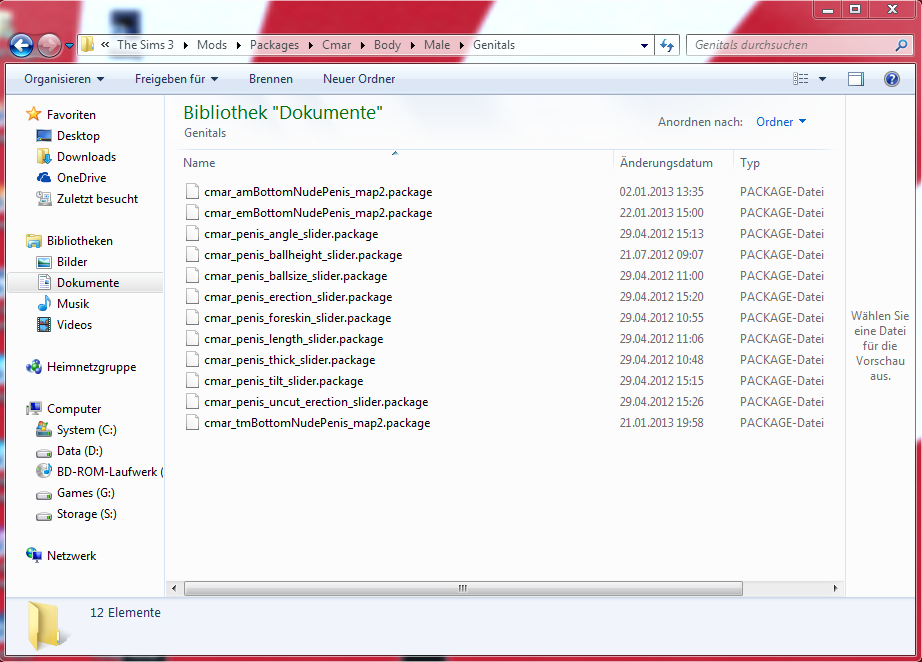Open the view options dropdown arrow
Viewport: 922px width, 662px height.
822,79
